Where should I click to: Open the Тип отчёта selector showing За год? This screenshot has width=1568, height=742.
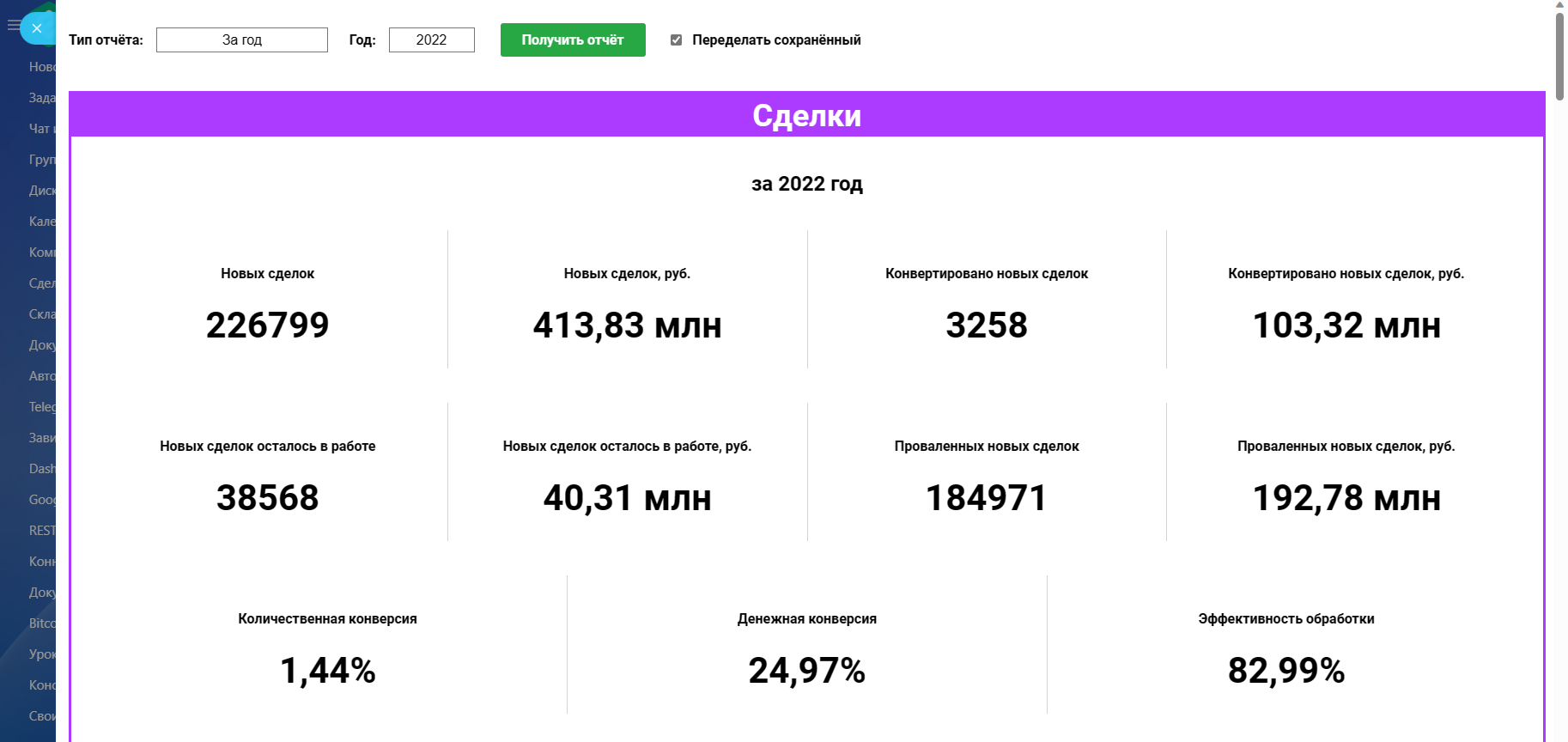pos(242,40)
